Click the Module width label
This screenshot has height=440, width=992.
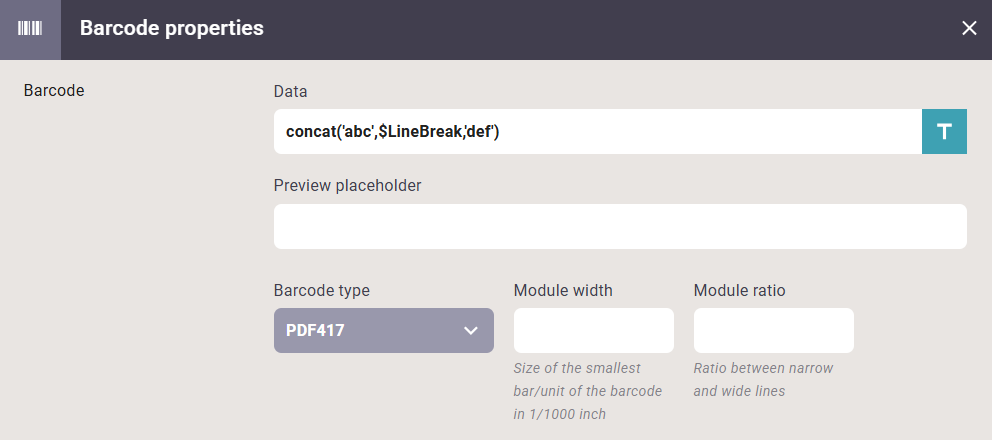[563, 291]
